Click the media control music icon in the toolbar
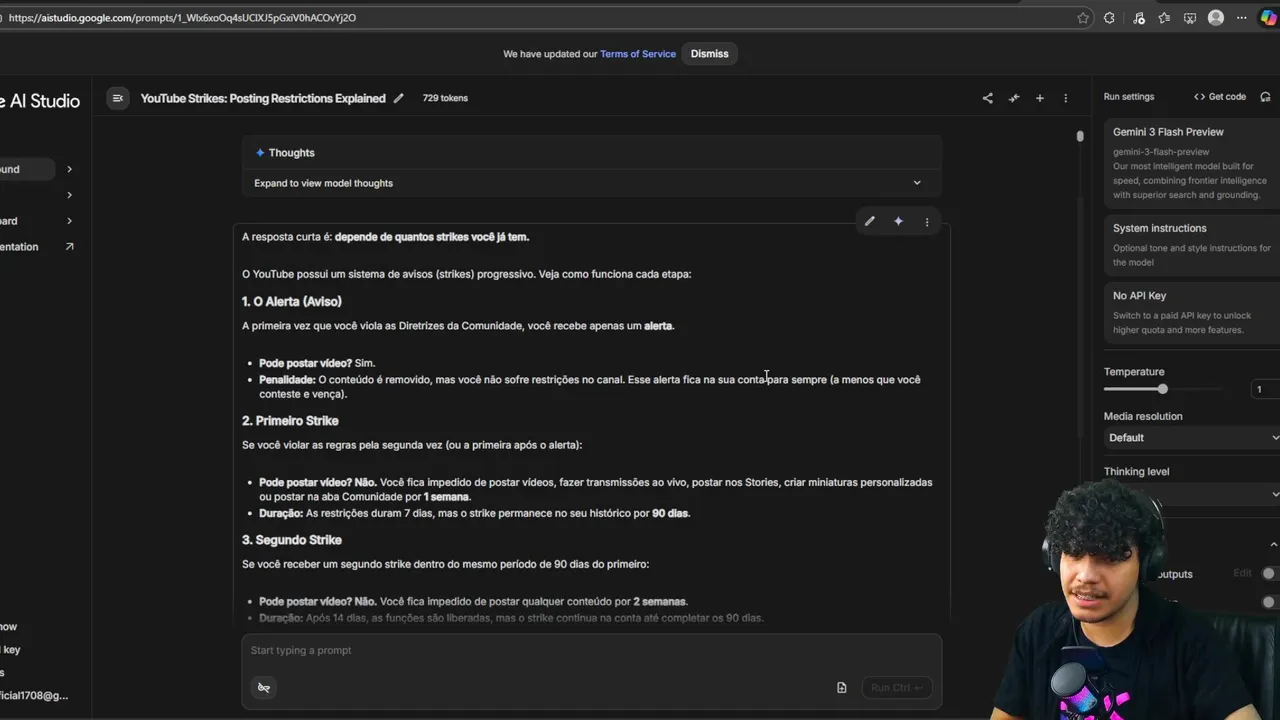 pos(1138,17)
